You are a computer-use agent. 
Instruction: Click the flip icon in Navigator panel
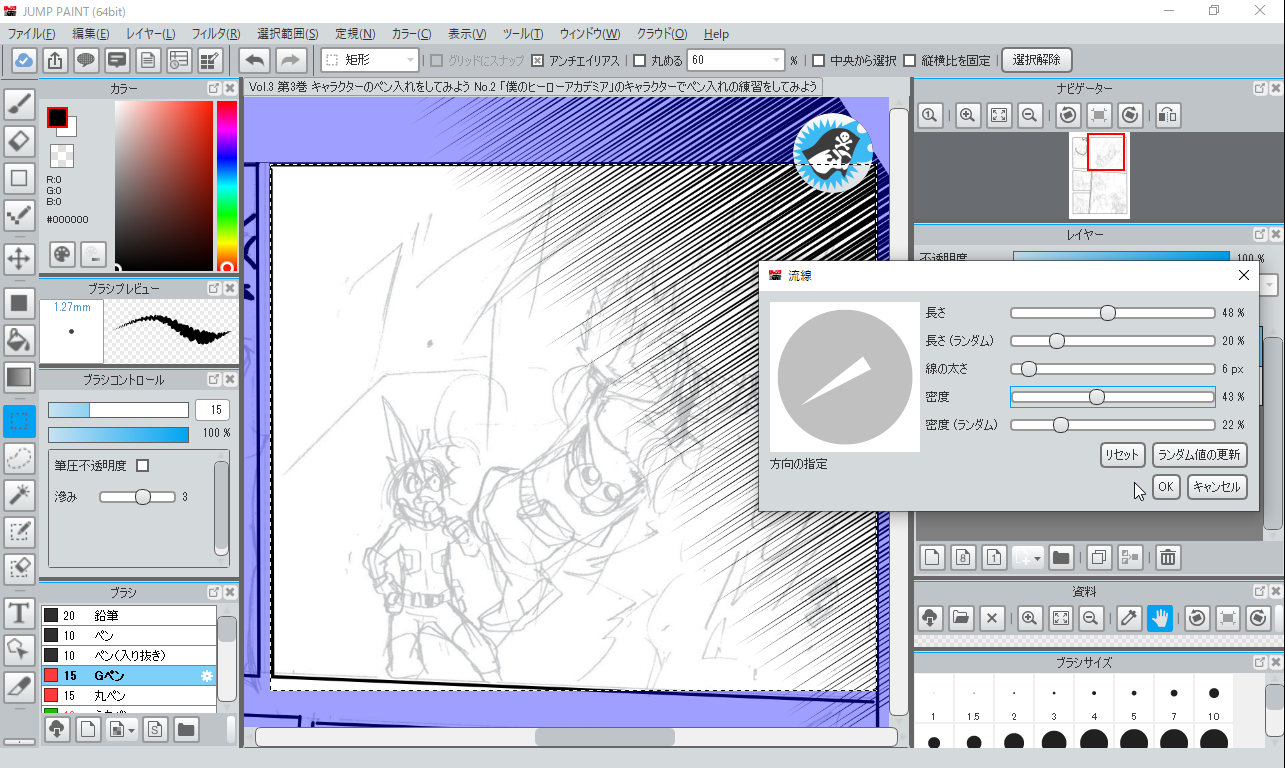click(1167, 115)
